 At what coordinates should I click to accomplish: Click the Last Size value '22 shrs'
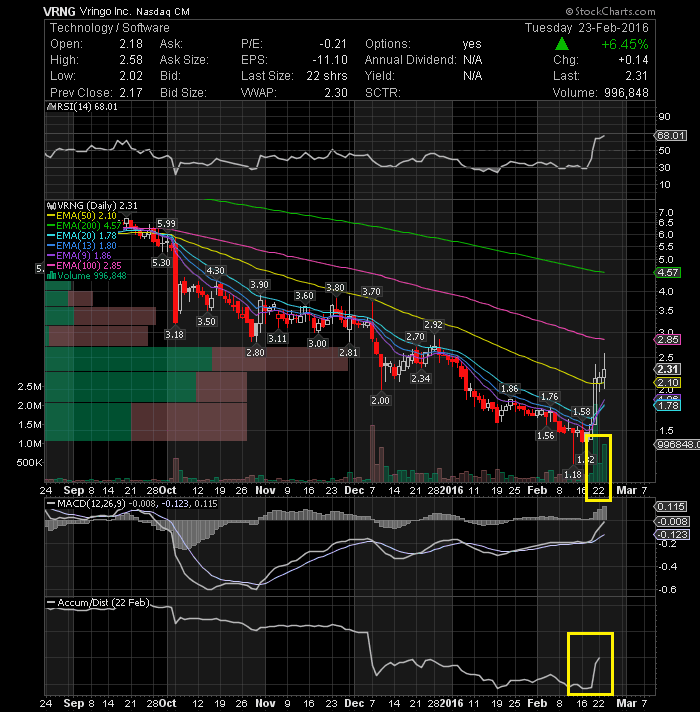coord(326,76)
